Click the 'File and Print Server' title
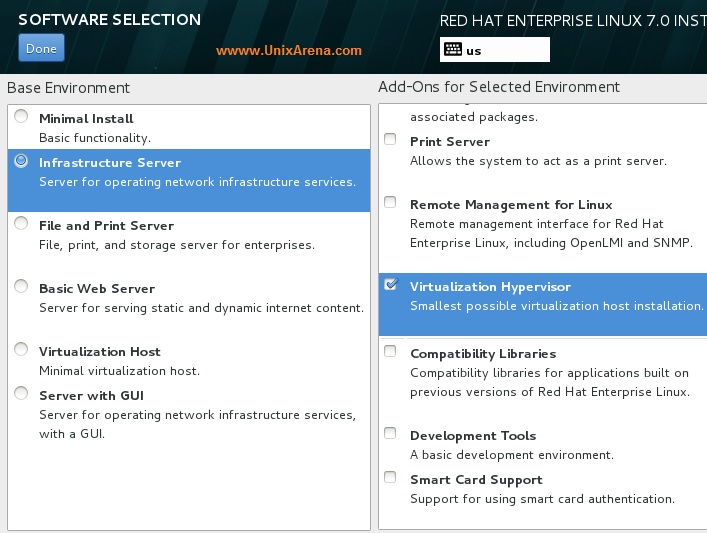 coord(106,225)
